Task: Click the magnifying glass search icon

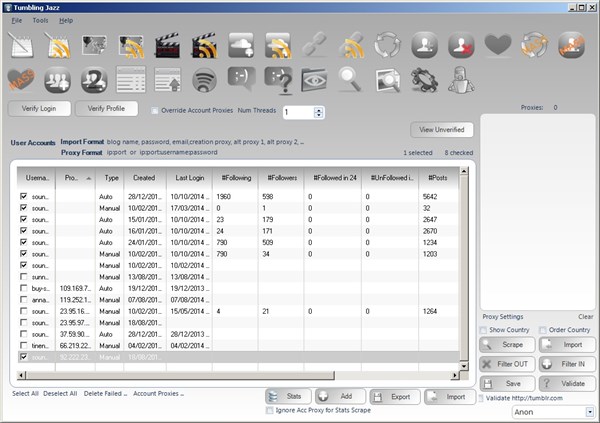Action: click(350, 80)
